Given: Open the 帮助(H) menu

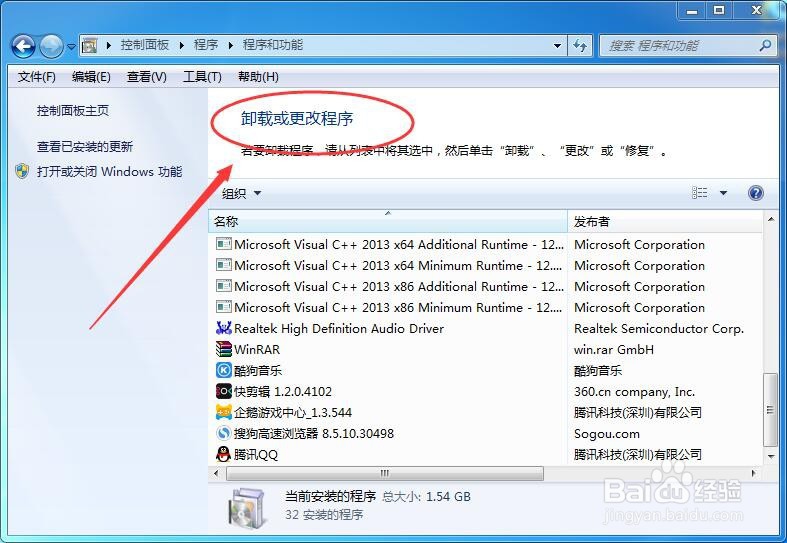Looking at the screenshot, I should coord(258,77).
